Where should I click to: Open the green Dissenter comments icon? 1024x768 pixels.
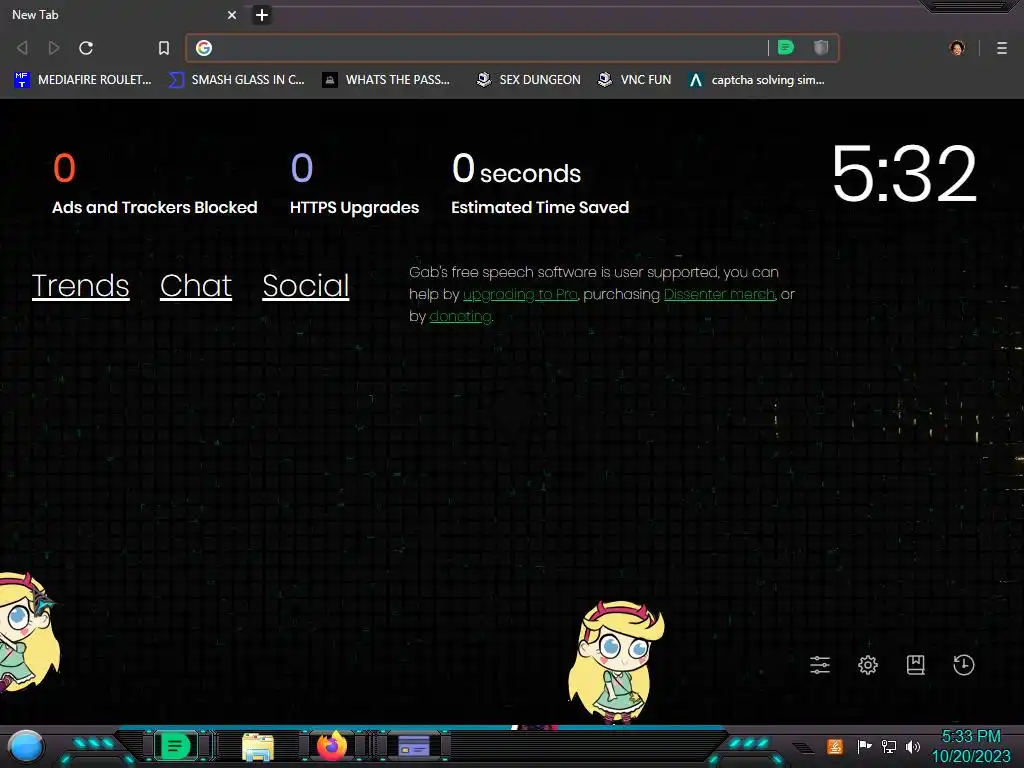[x=786, y=47]
